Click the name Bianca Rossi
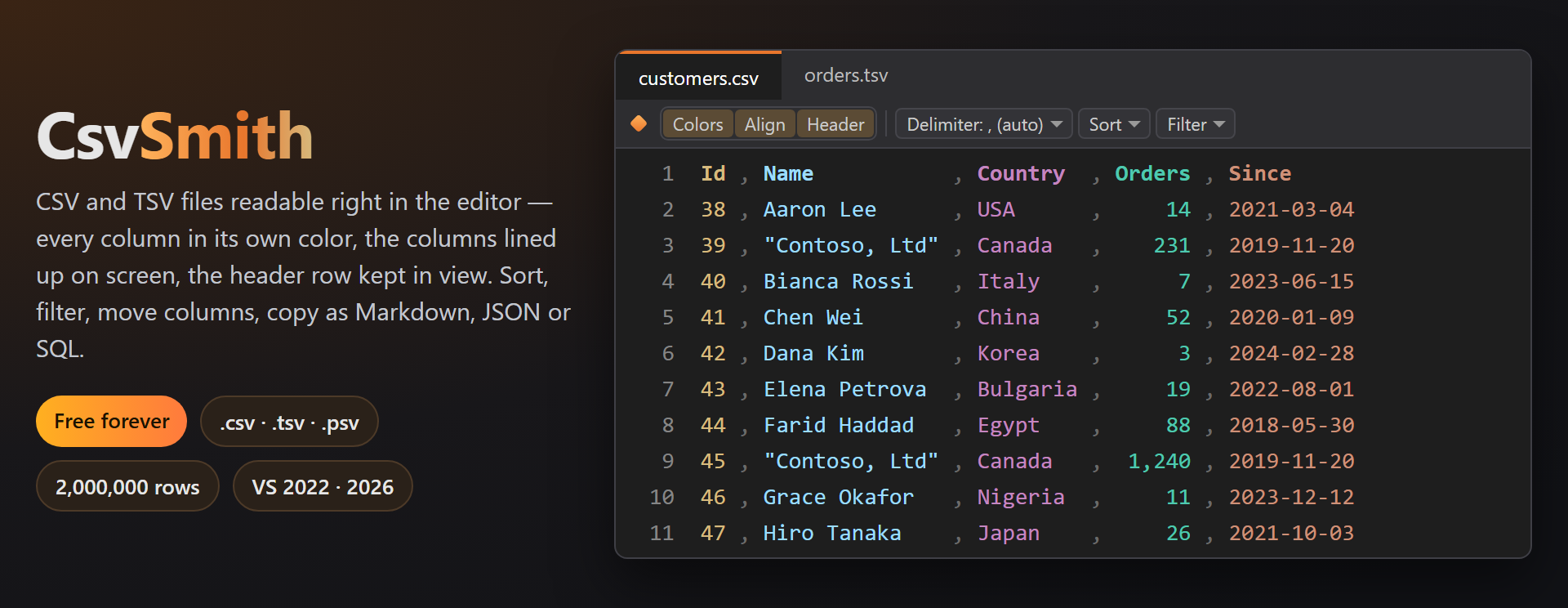Image resolution: width=1568 pixels, height=608 pixels. pos(838,281)
